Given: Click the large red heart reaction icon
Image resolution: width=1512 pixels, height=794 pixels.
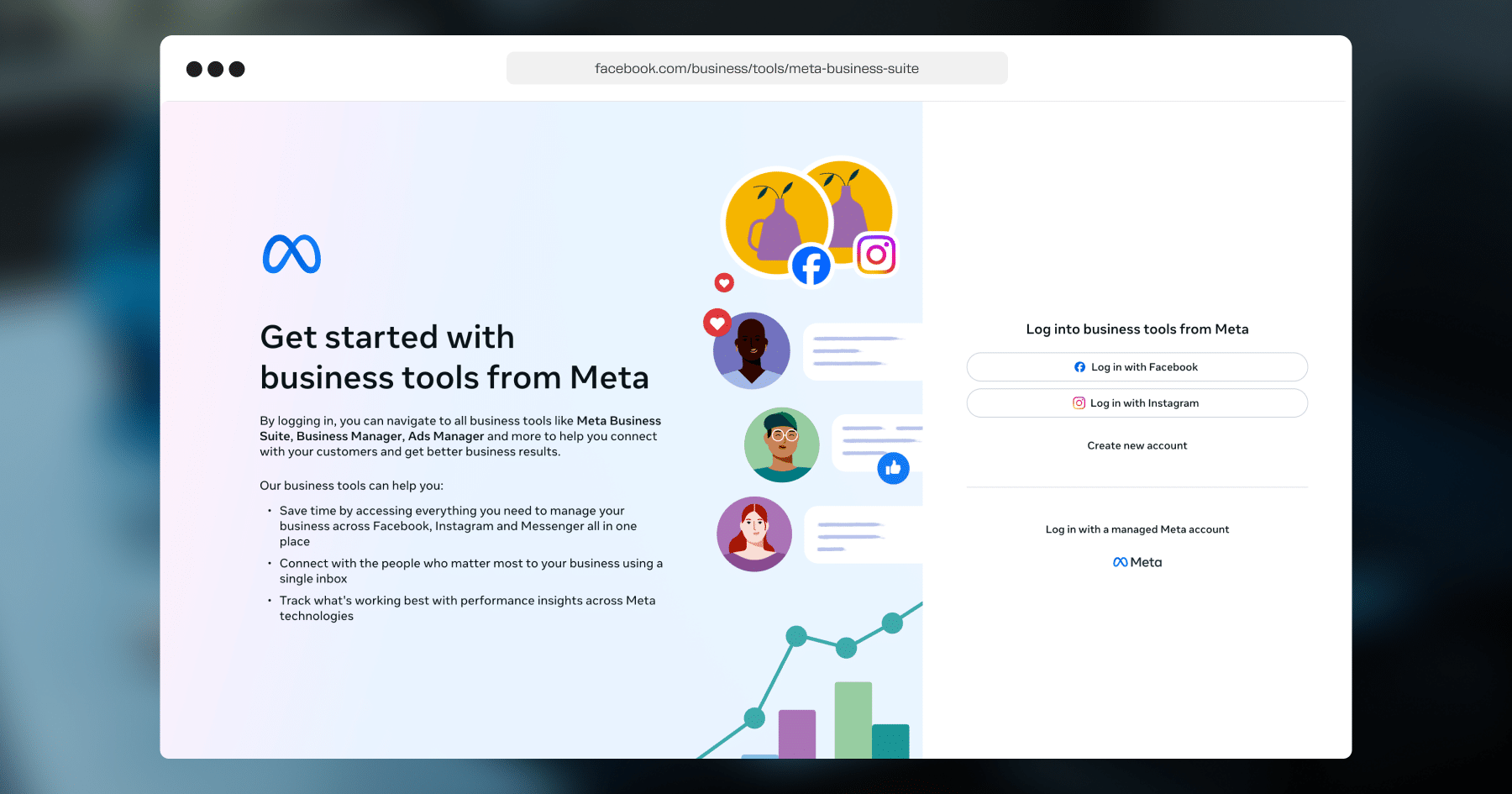Looking at the screenshot, I should pyautogui.click(x=717, y=323).
